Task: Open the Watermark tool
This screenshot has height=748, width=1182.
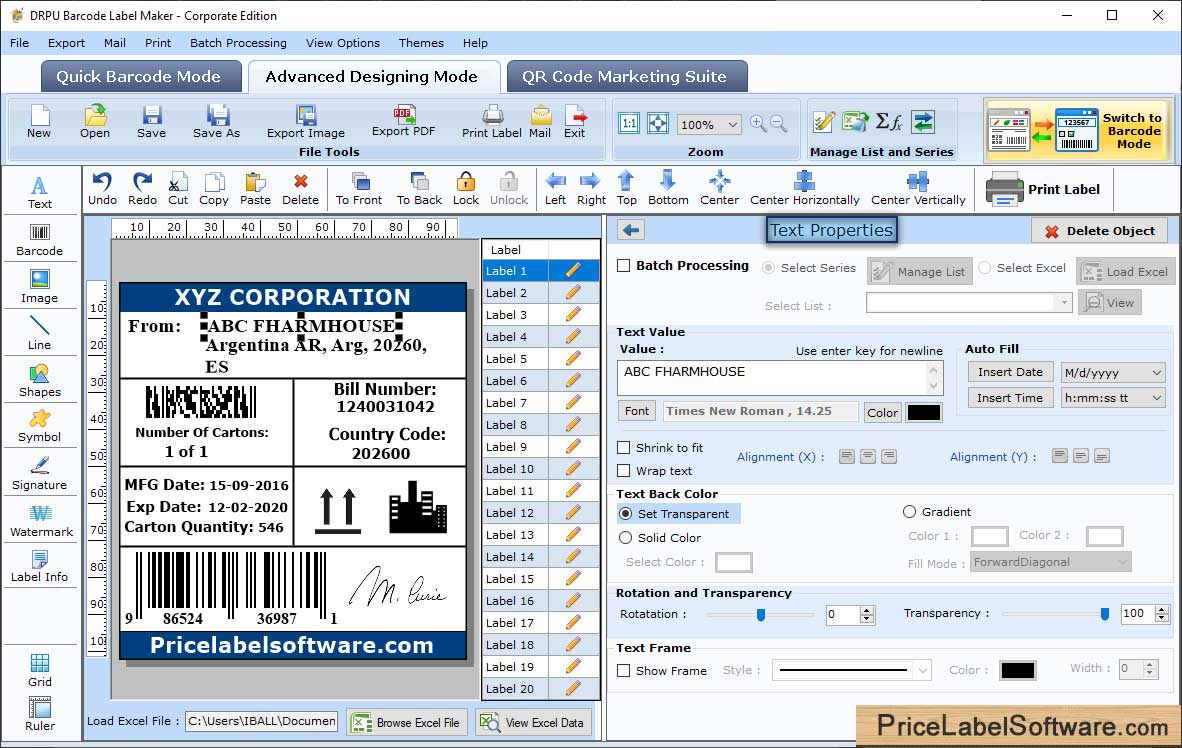Action: coord(41,521)
